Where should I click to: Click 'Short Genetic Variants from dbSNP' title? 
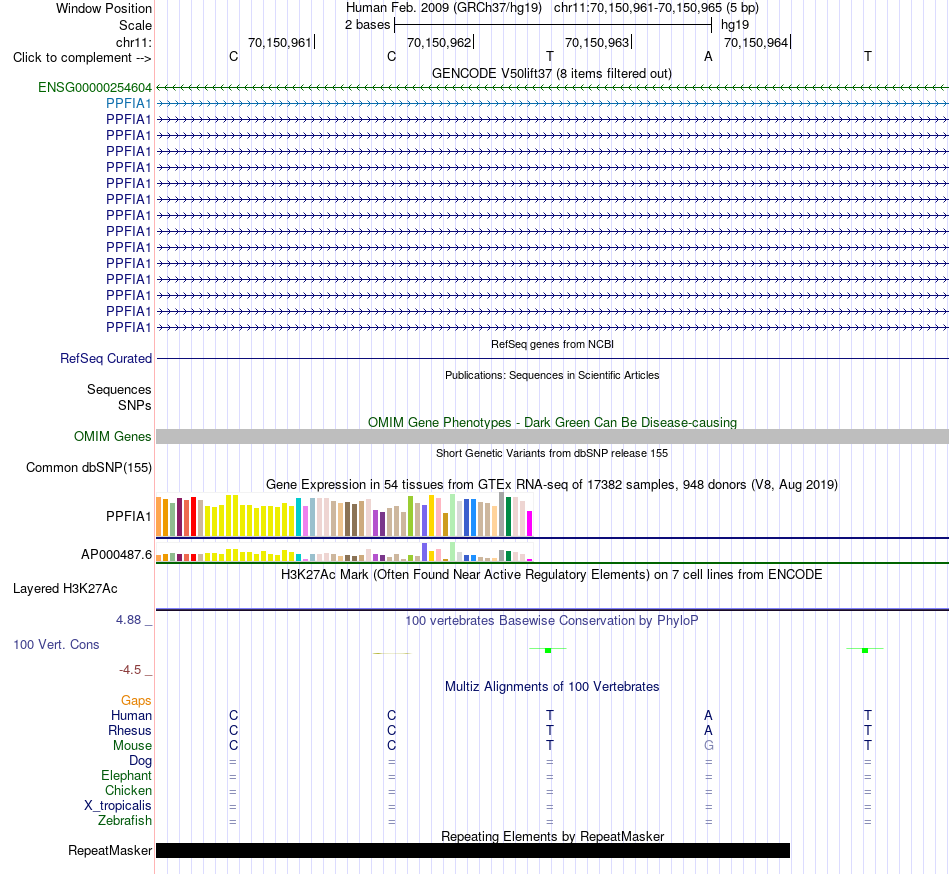coord(552,453)
